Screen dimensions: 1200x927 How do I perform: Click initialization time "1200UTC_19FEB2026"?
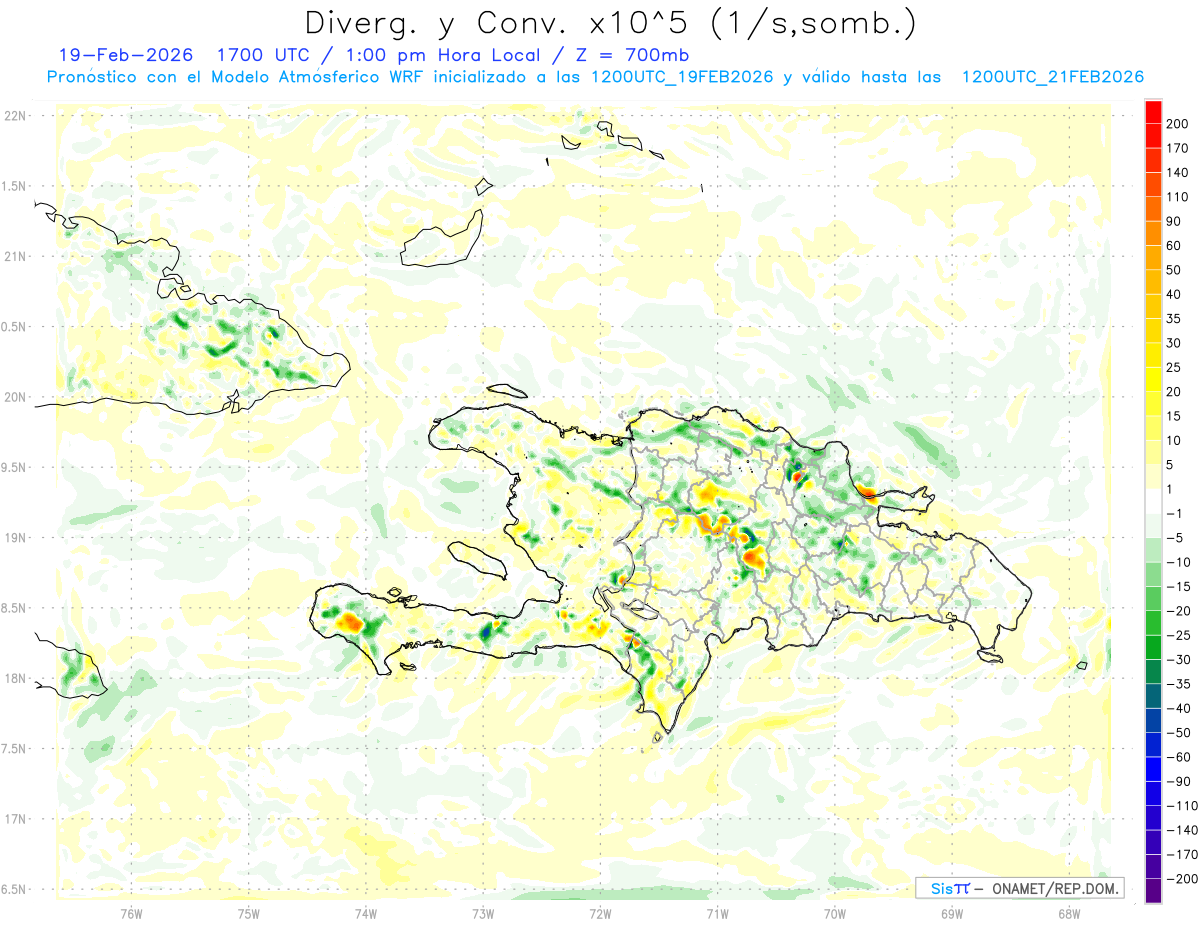[x=682, y=77]
